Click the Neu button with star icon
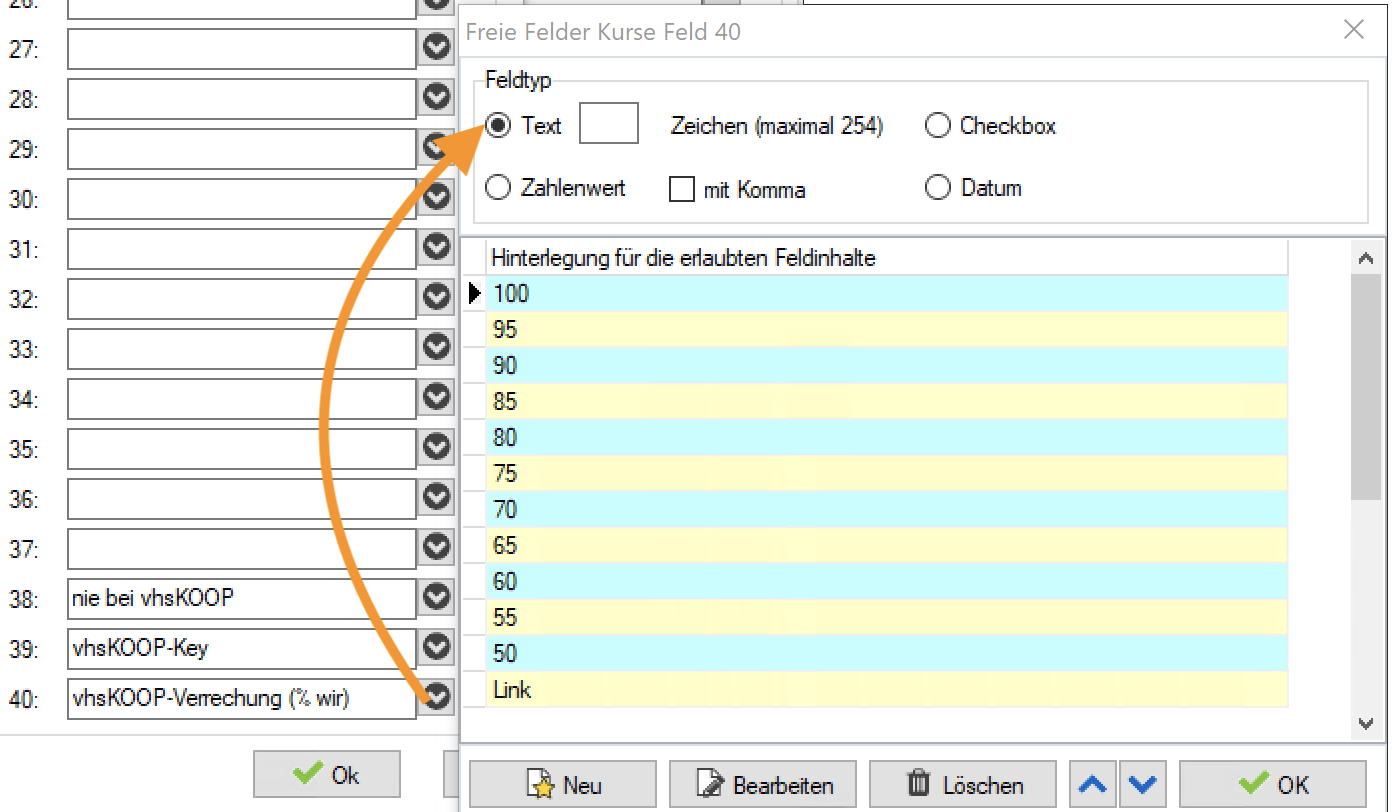Viewport: 1392px width, 812px height. pos(563,785)
